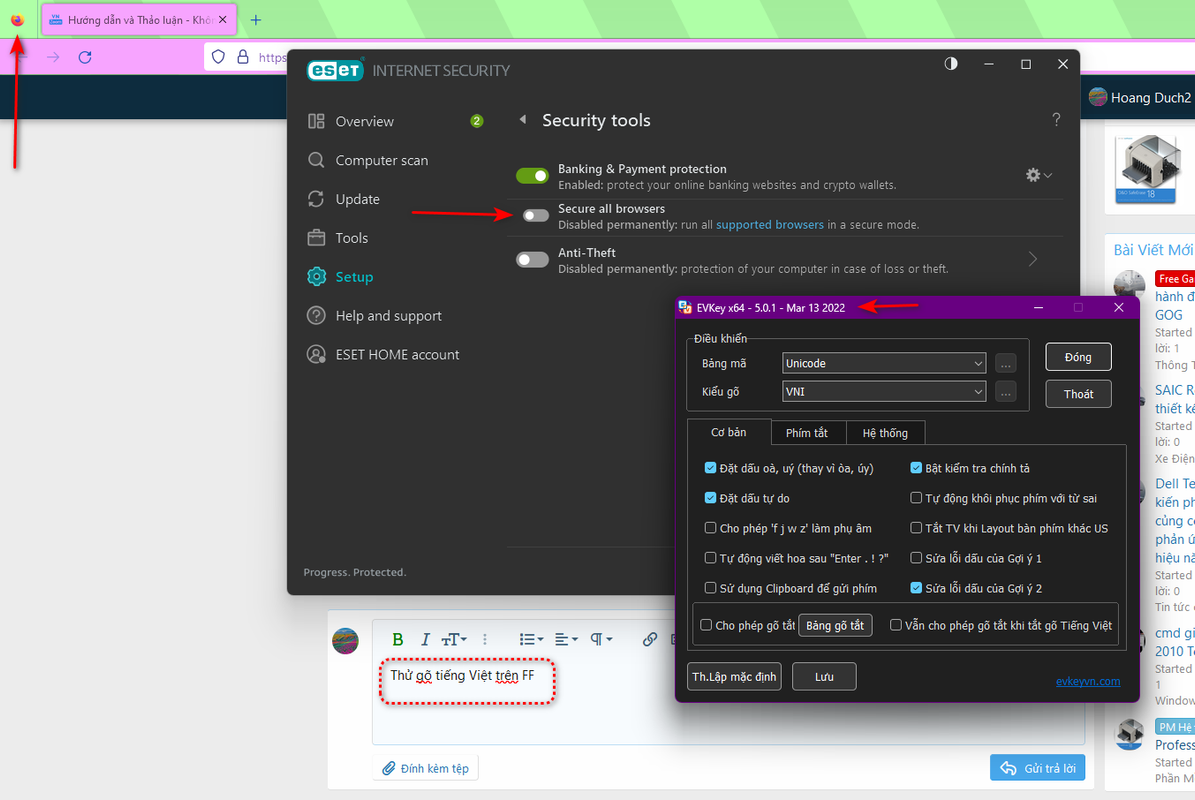Viewport: 1195px width, 800px height.
Task: Click the Lưu button in EVKey
Action: coord(824,677)
